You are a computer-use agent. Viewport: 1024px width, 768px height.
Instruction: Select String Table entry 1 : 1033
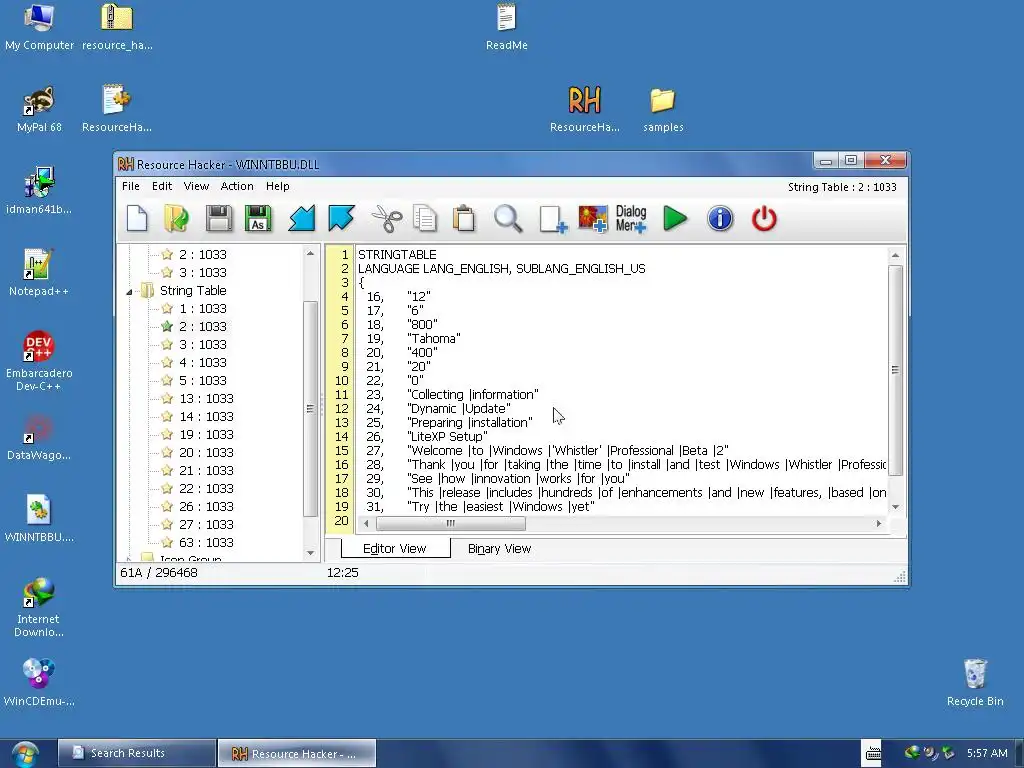[x=202, y=308]
